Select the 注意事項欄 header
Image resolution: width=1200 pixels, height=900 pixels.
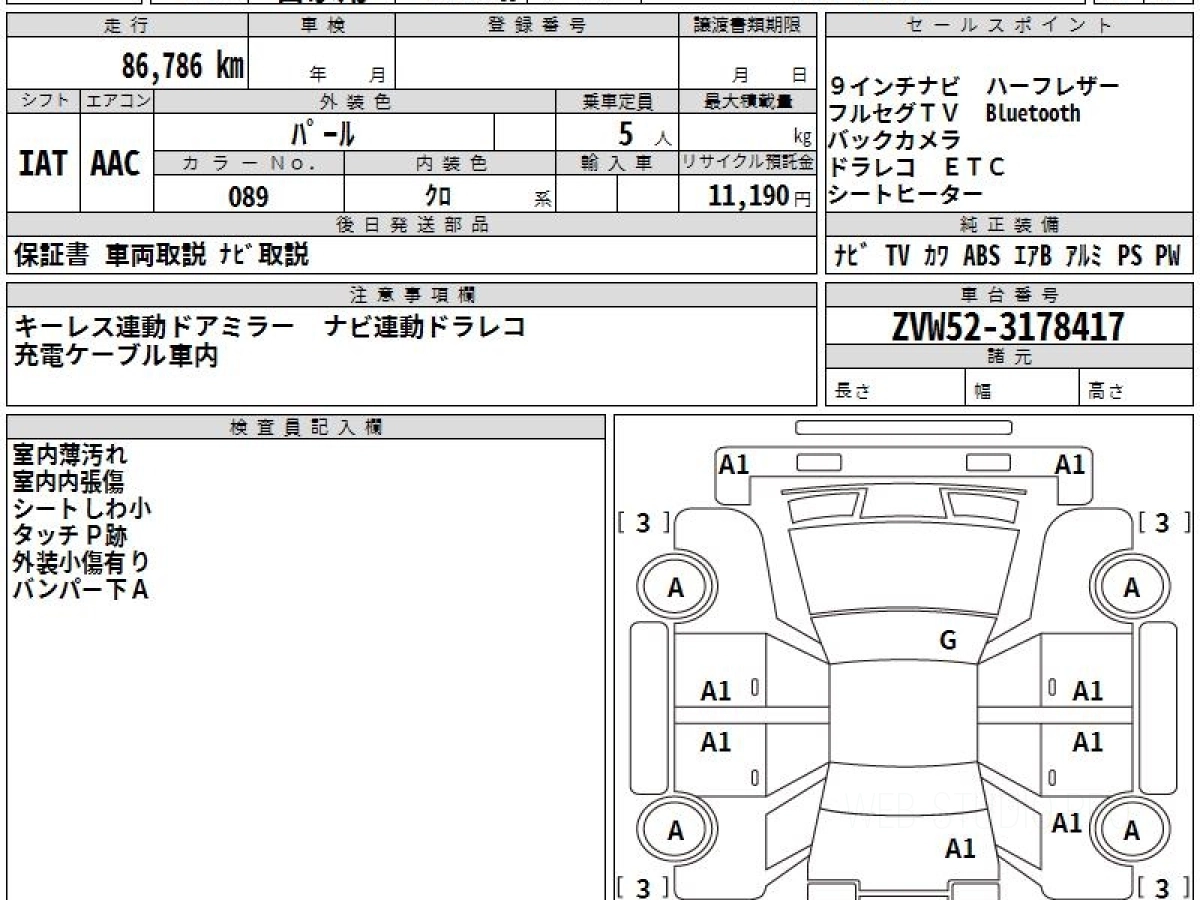pyautogui.click(x=412, y=295)
